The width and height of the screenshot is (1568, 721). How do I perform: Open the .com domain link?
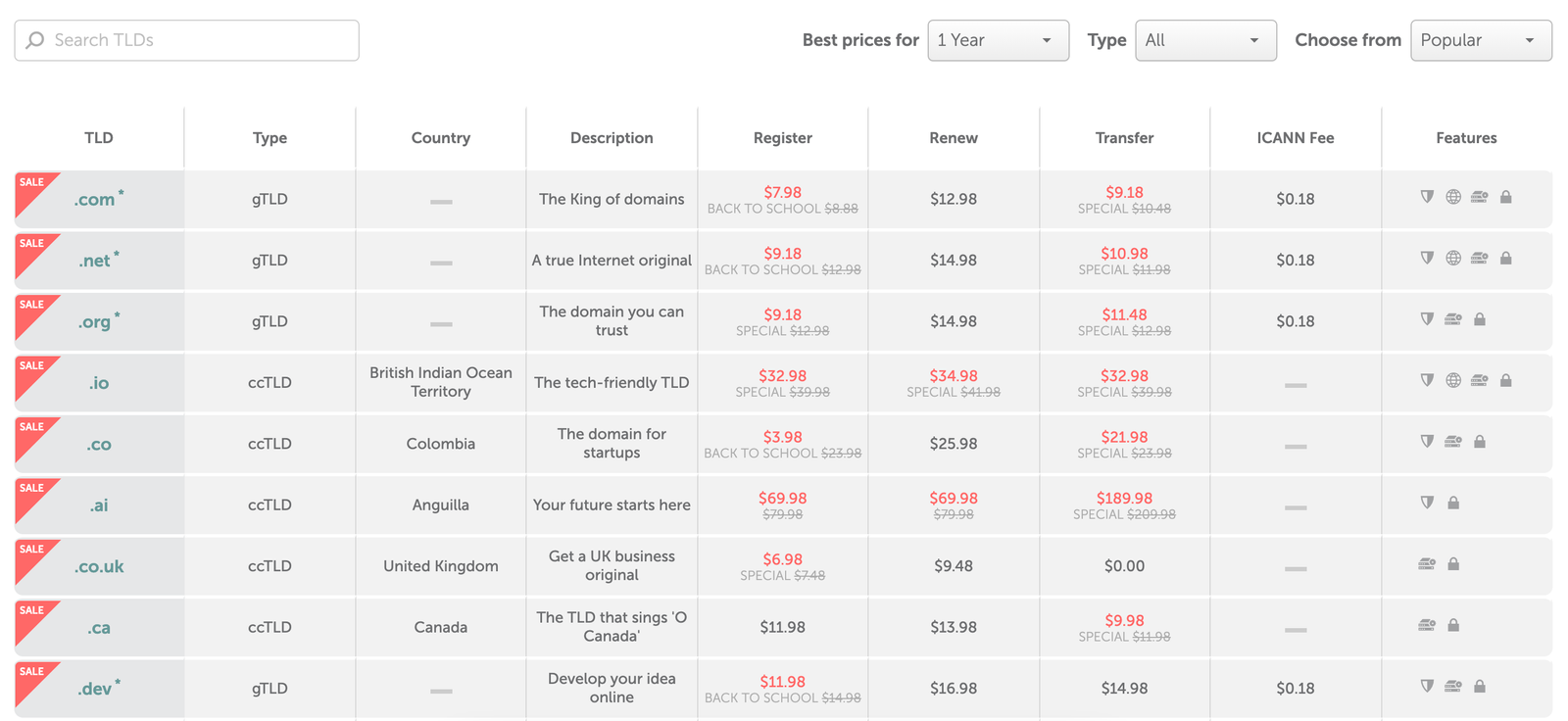95,200
